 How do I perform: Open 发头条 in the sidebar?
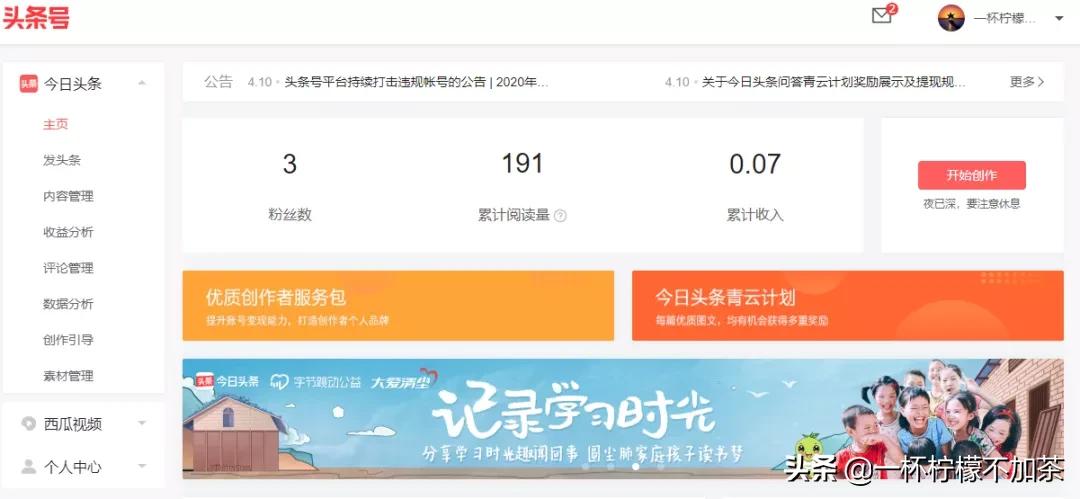click(x=62, y=161)
